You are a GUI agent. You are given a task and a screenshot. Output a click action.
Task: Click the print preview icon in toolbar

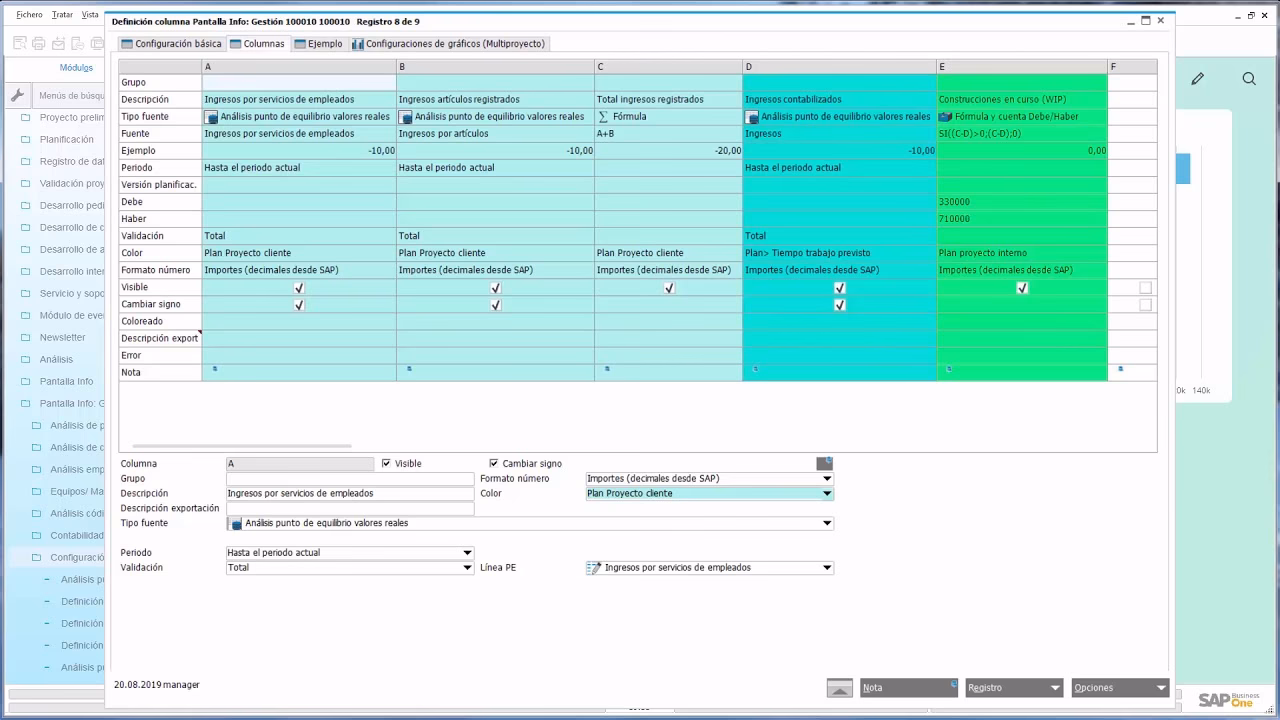tap(19, 43)
